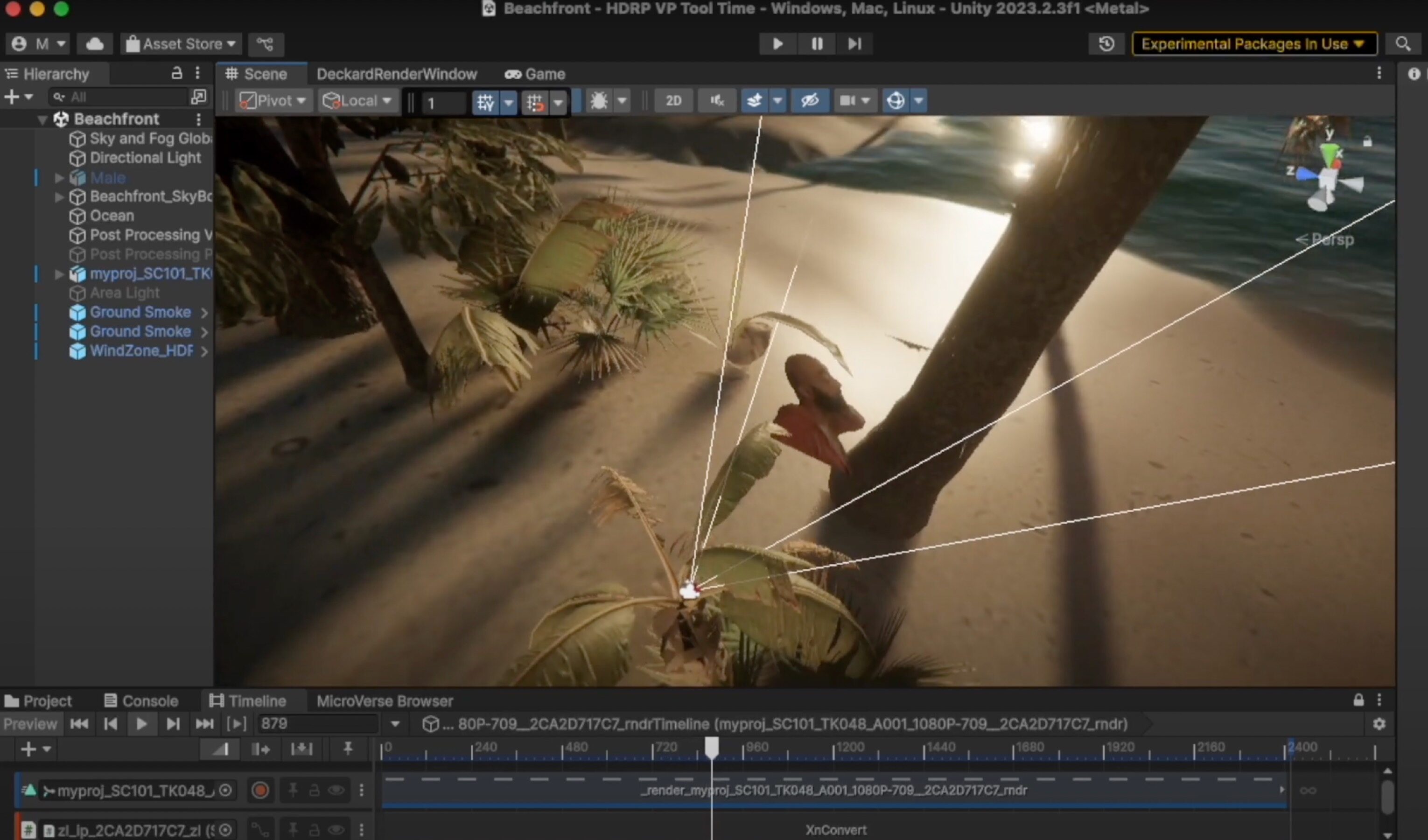Toggle hidden objects scene visibility icon
This screenshot has height=840, width=1428.
[x=809, y=101]
